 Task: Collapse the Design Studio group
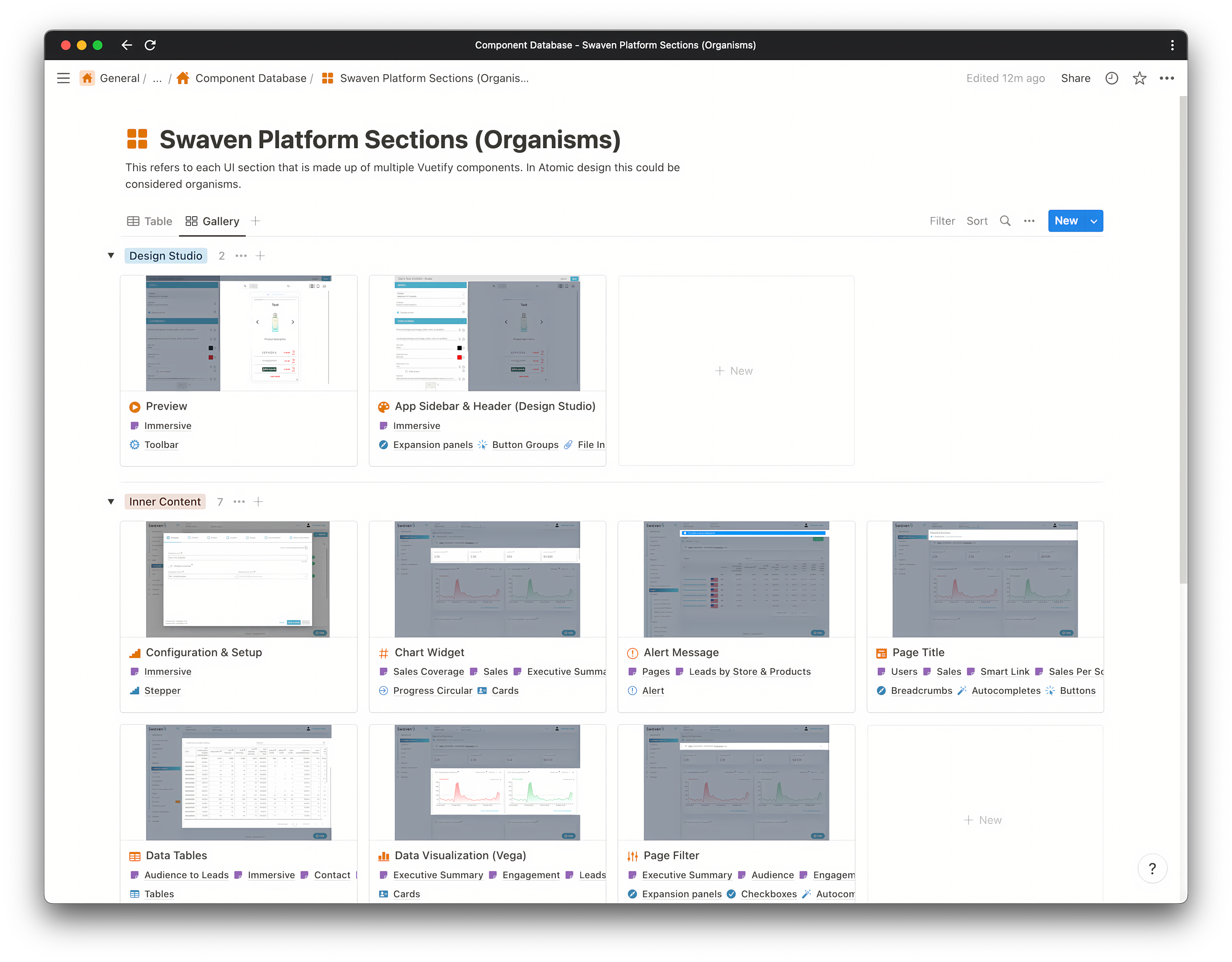[x=111, y=255]
